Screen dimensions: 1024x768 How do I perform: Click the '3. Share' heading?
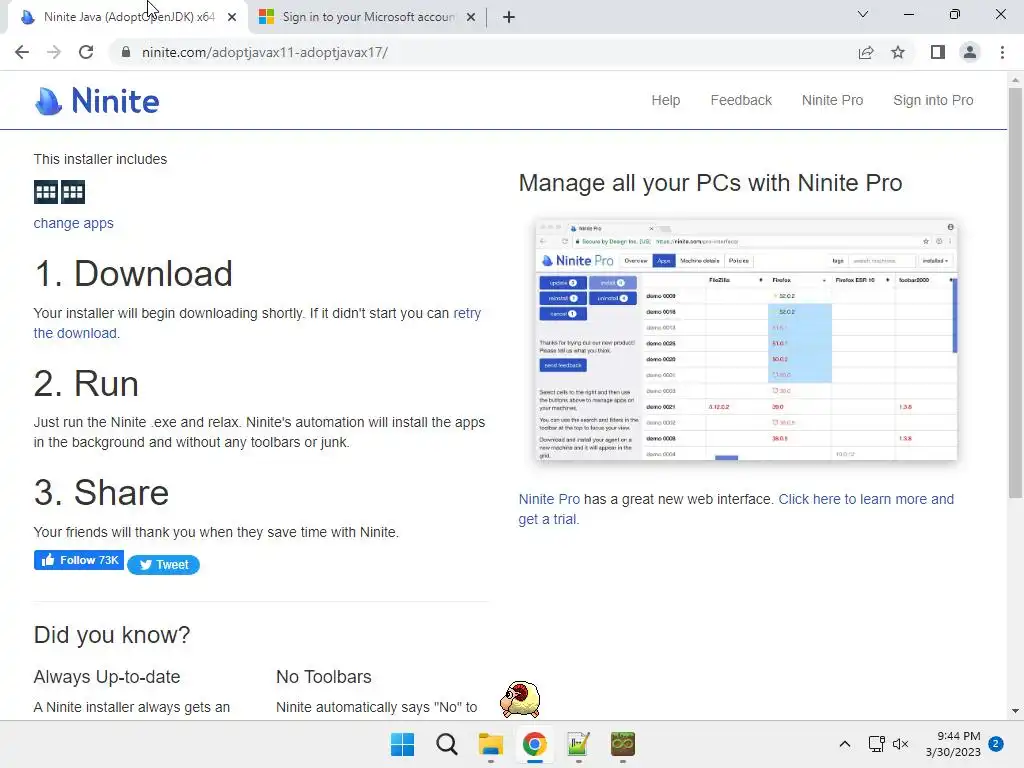tap(101, 492)
